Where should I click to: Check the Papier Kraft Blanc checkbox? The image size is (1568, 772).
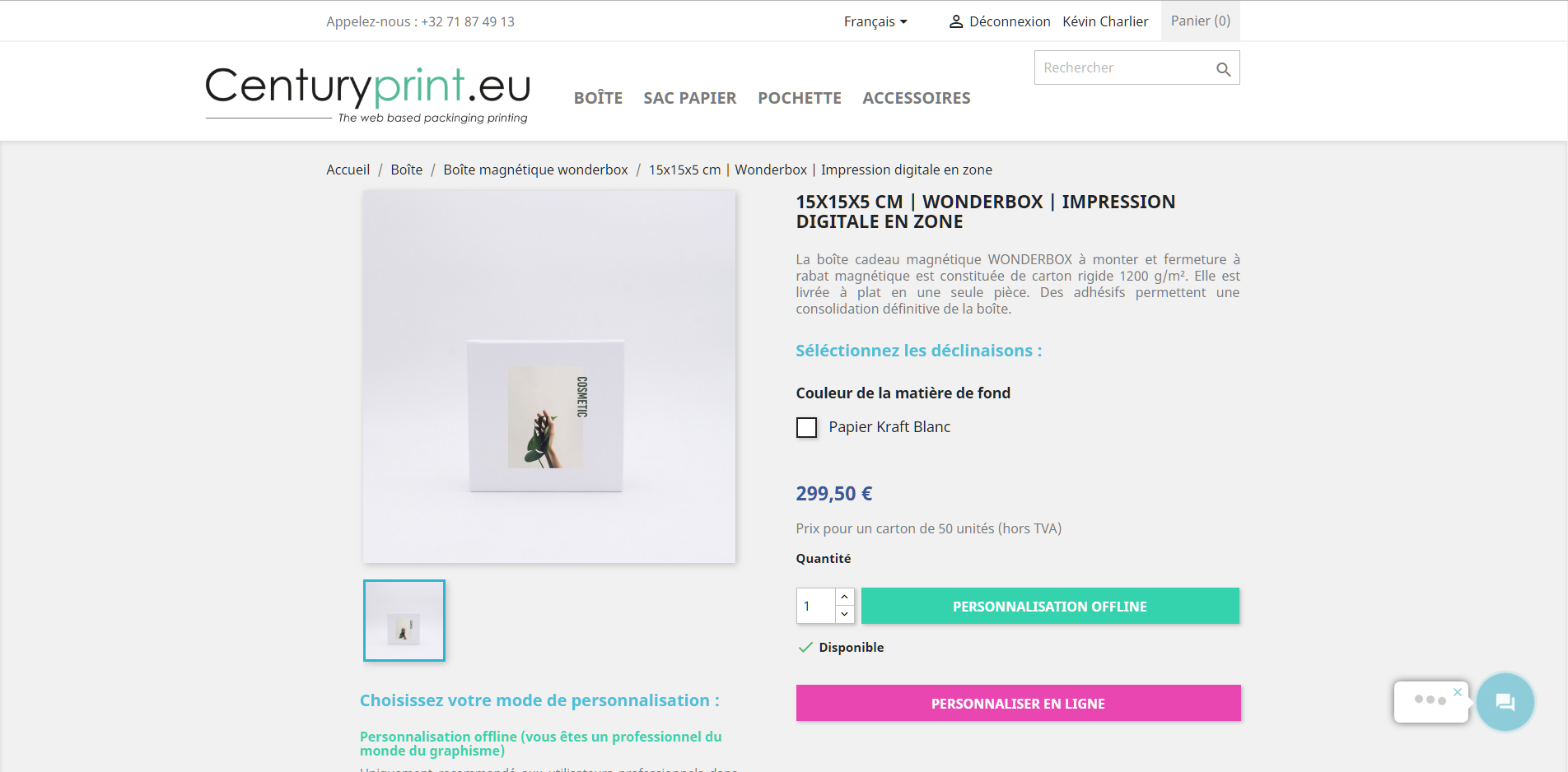(x=807, y=428)
